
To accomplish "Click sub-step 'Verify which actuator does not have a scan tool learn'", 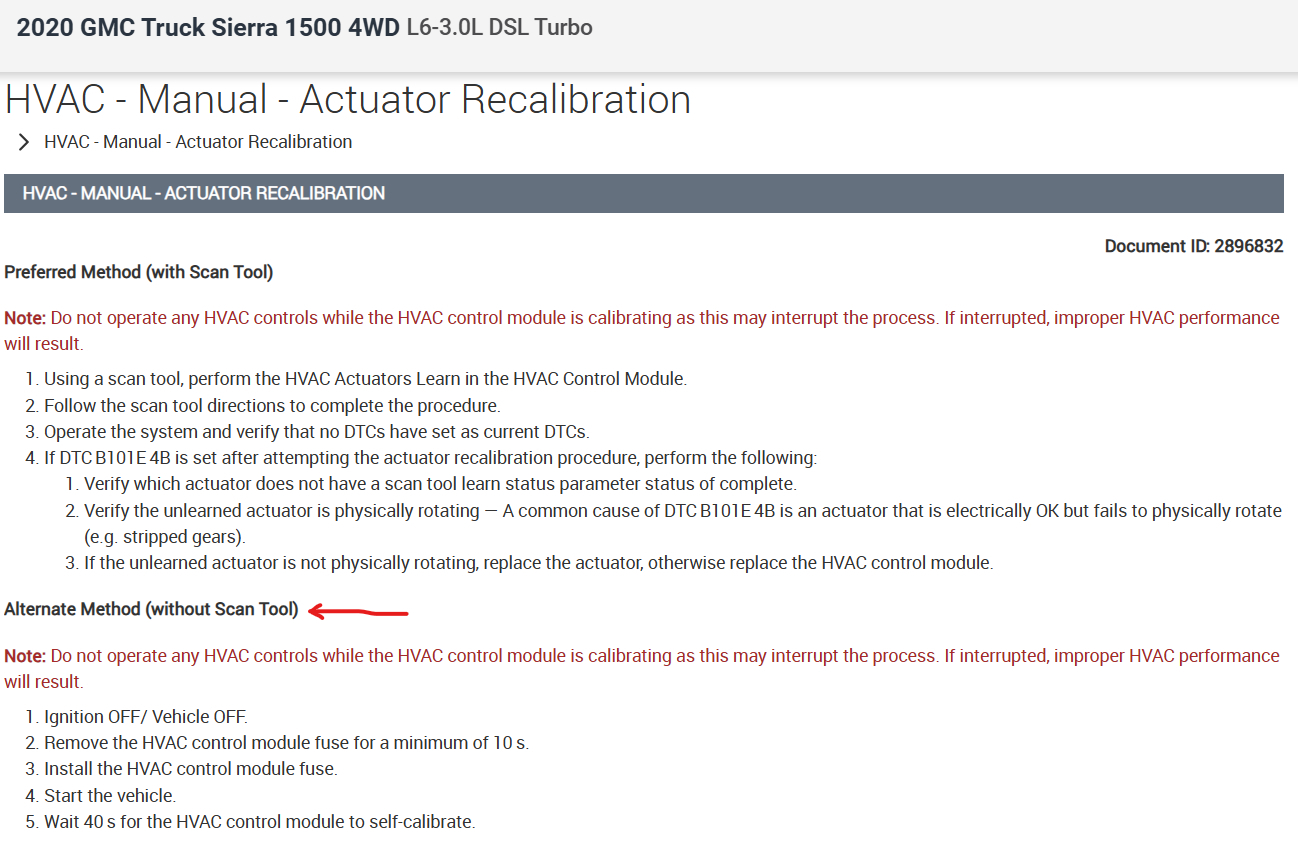I will [440, 484].
